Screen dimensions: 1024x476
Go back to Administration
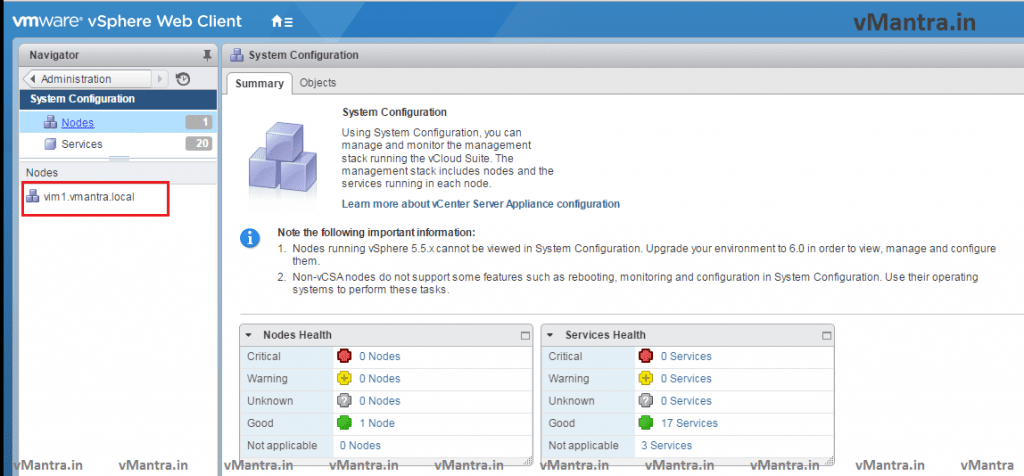(87, 79)
